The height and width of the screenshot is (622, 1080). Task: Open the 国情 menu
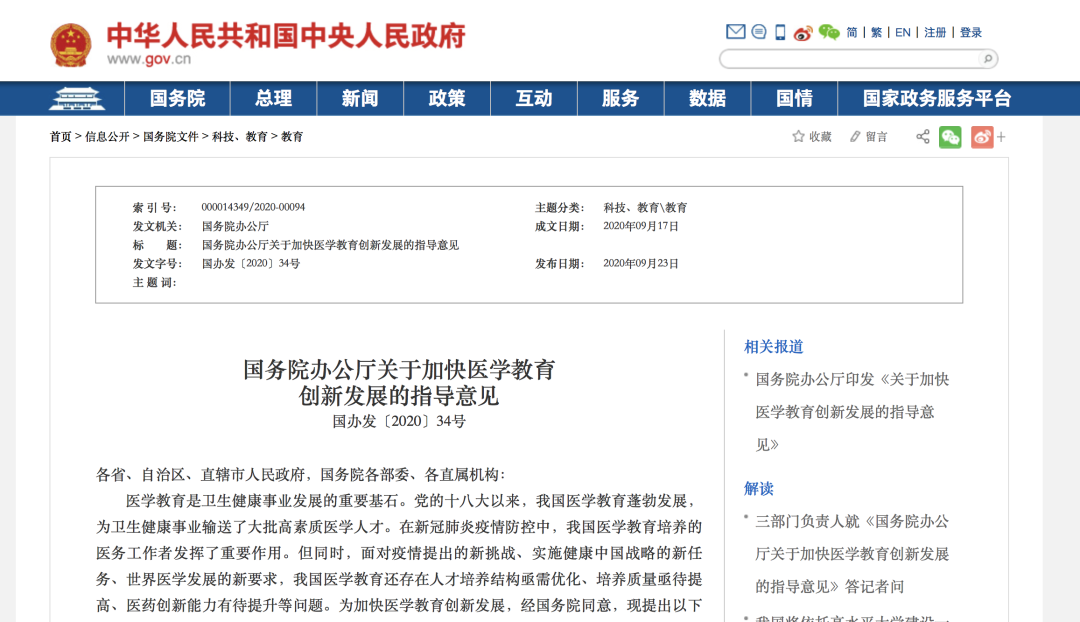(794, 99)
